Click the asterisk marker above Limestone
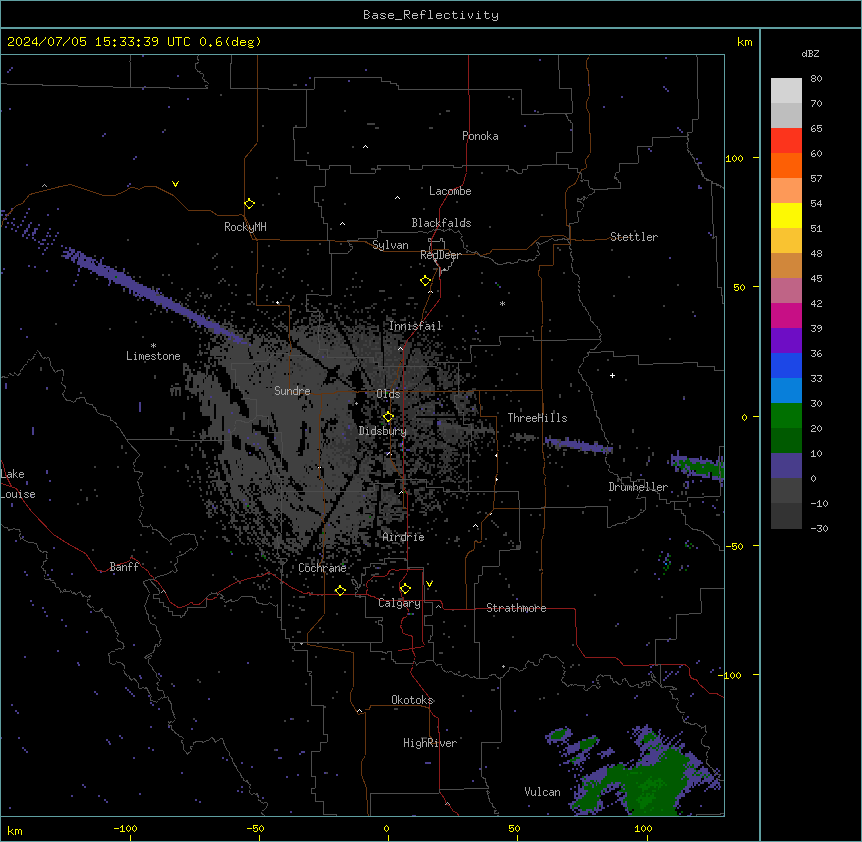This screenshot has width=862, height=842. (153, 346)
